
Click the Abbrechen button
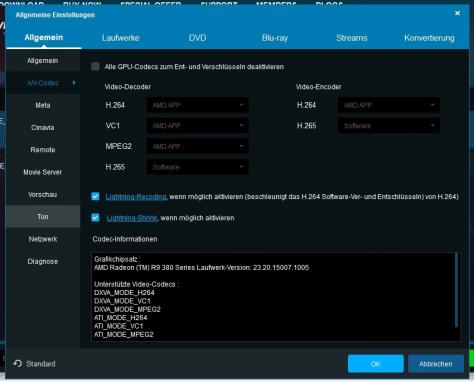(436, 364)
